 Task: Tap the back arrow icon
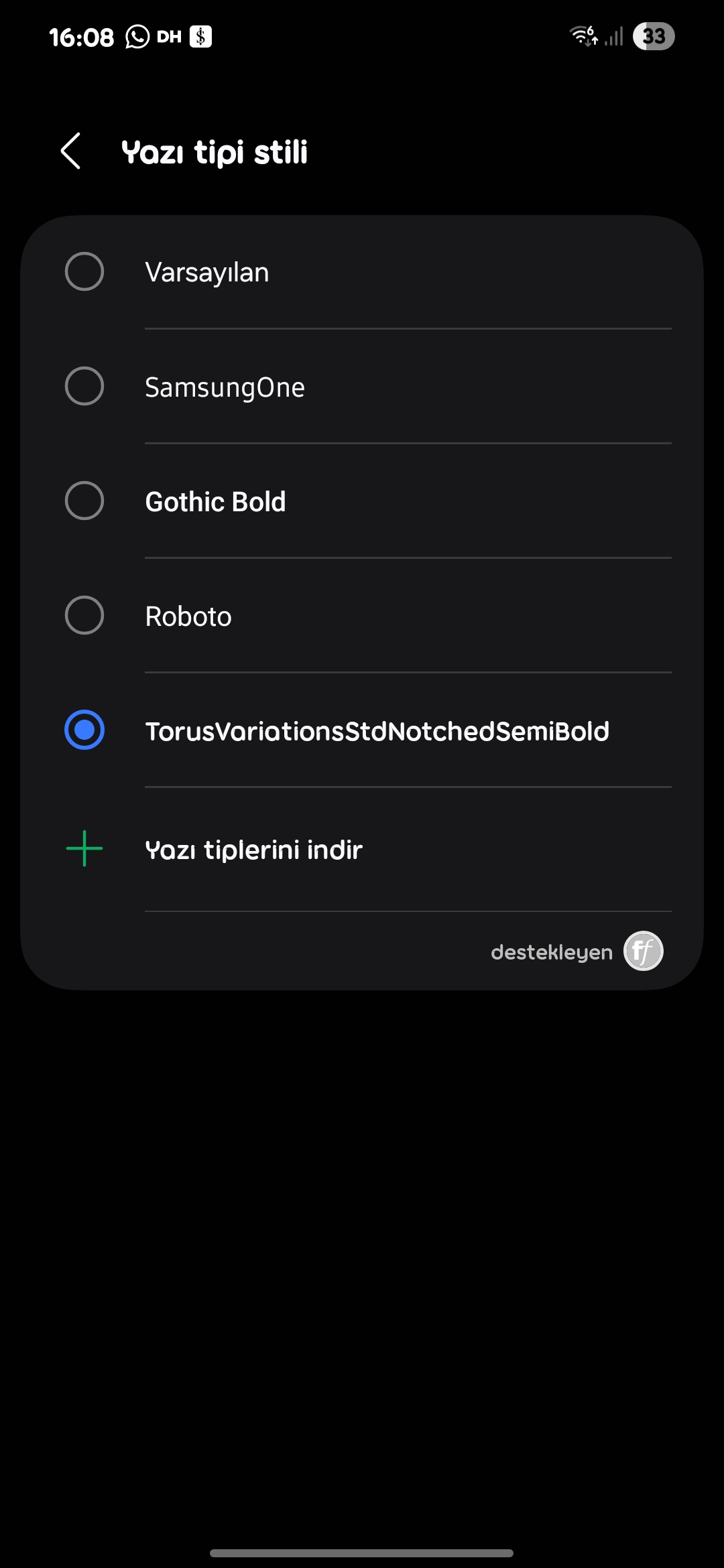(70, 151)
